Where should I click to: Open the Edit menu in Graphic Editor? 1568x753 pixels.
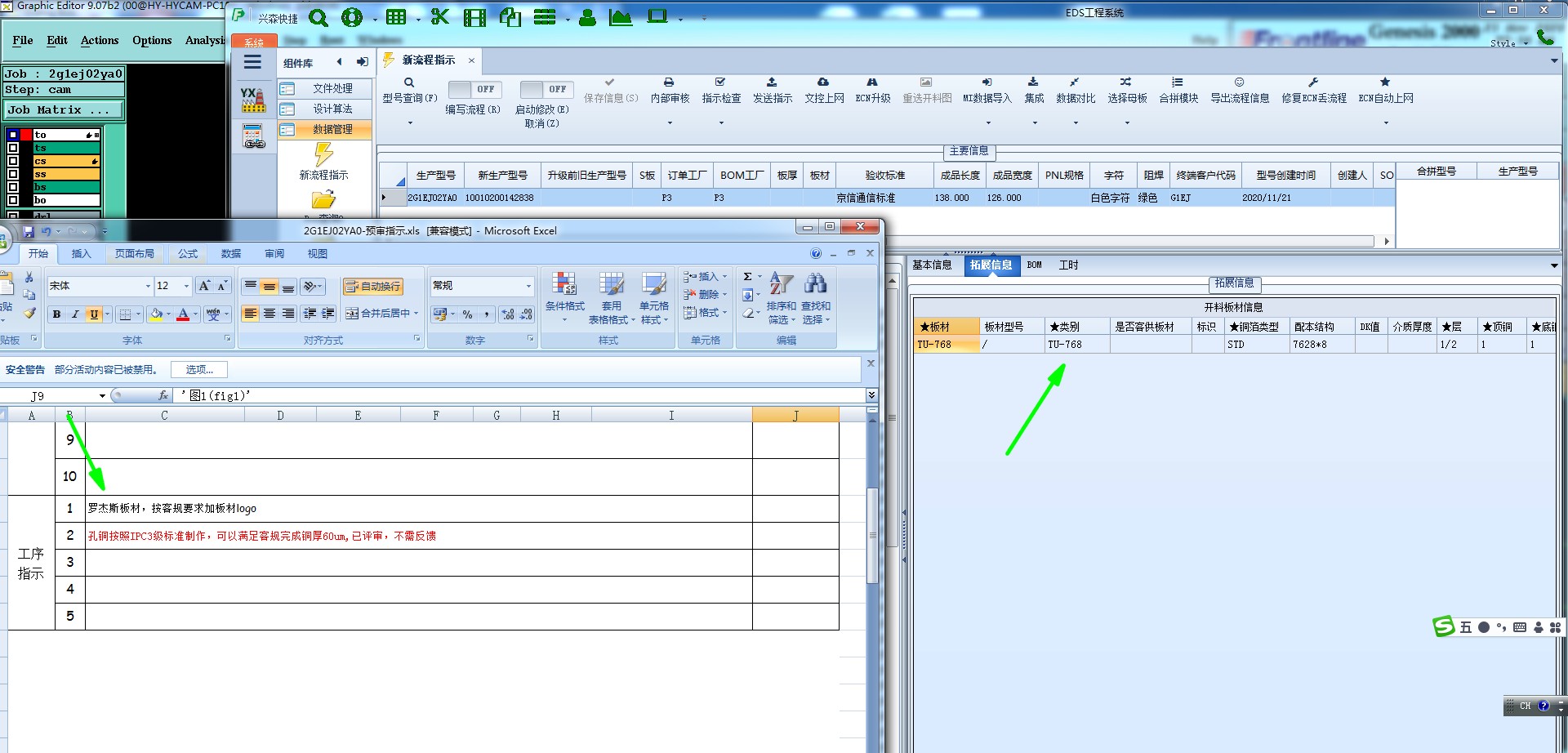point(57,40)
